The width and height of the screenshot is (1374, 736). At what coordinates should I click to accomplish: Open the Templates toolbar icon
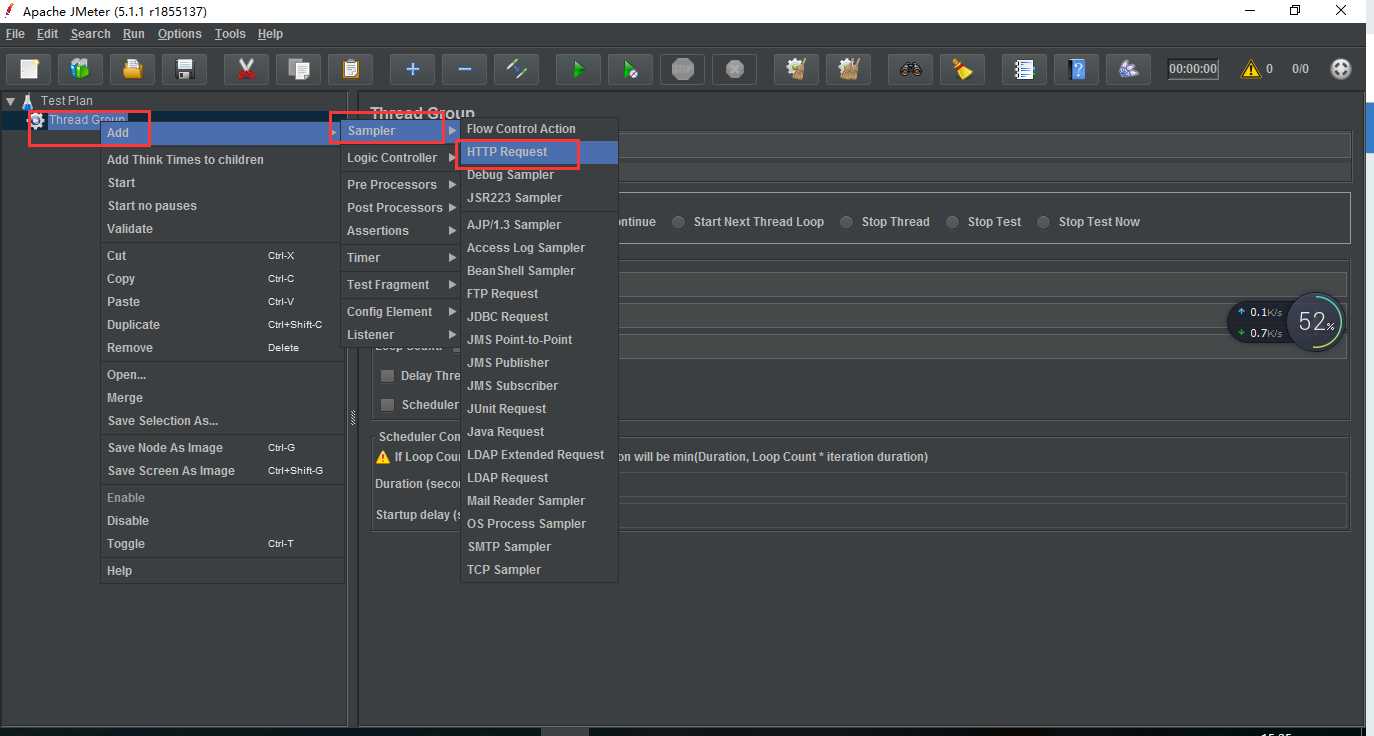pyautogui.click(x=80, y=69)
